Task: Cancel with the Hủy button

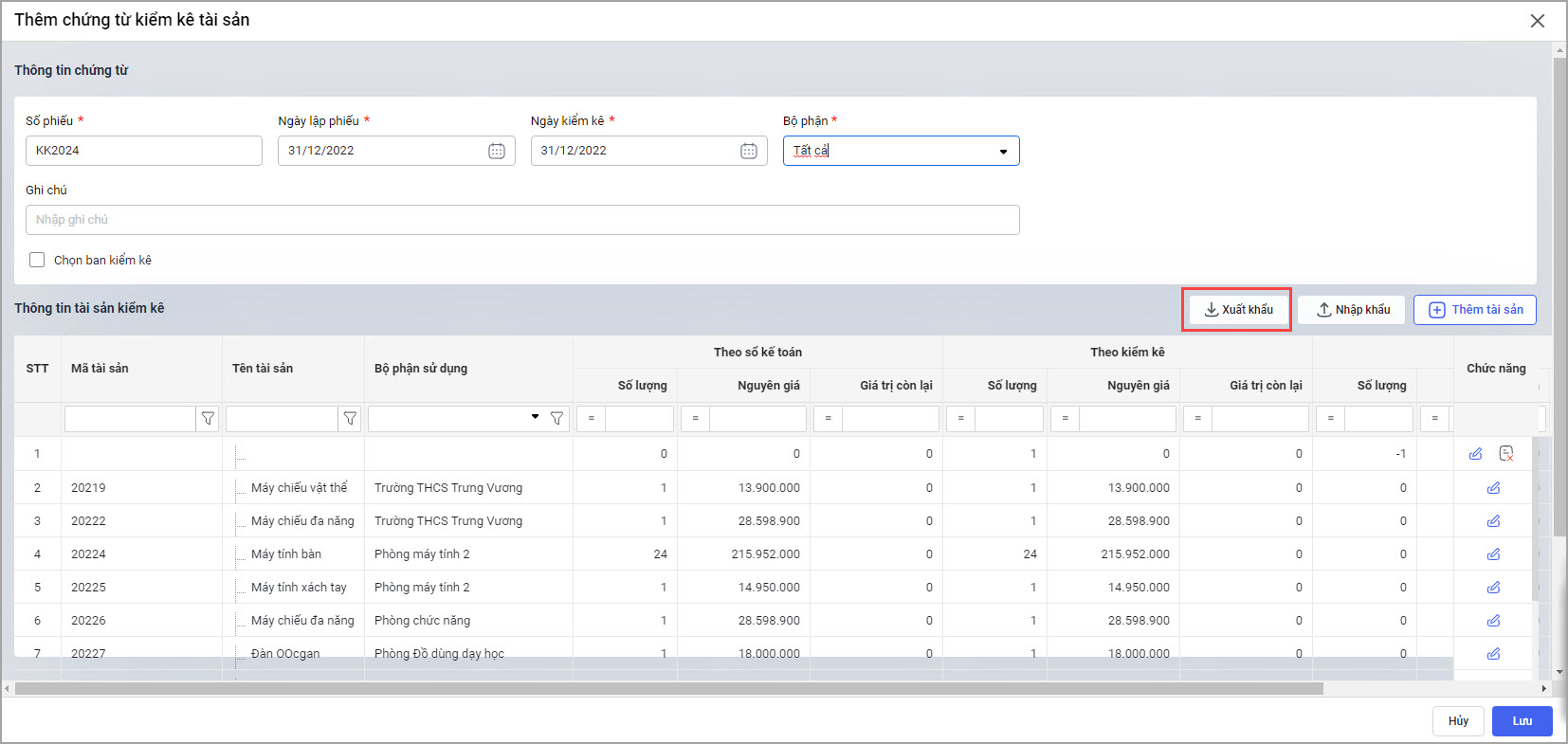Action: tap(1458, 721)
